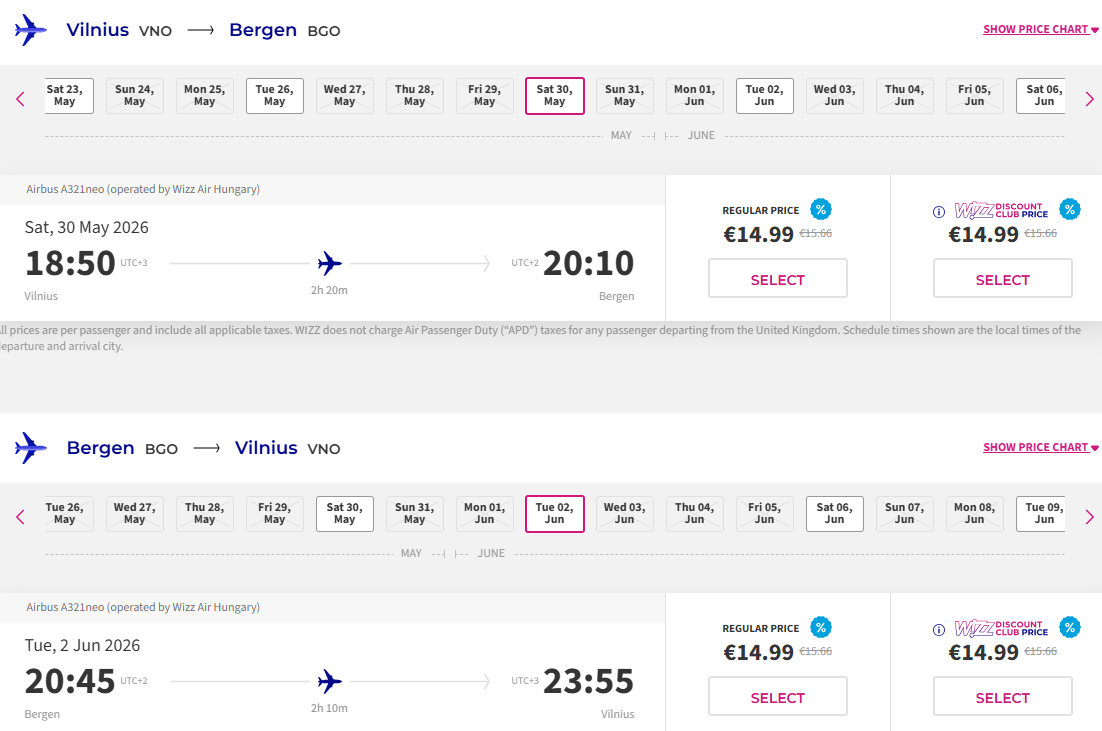
Task: Show earlier outbound dates with the left arrow
Action: [20, 98]
